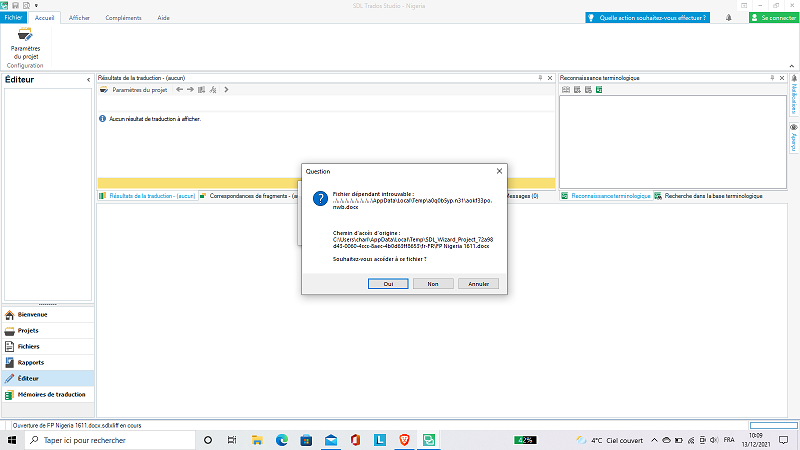Click the concordance search icon in results toolbar
The width and height of the screenshot is (800, 450).
coord(213,89)
